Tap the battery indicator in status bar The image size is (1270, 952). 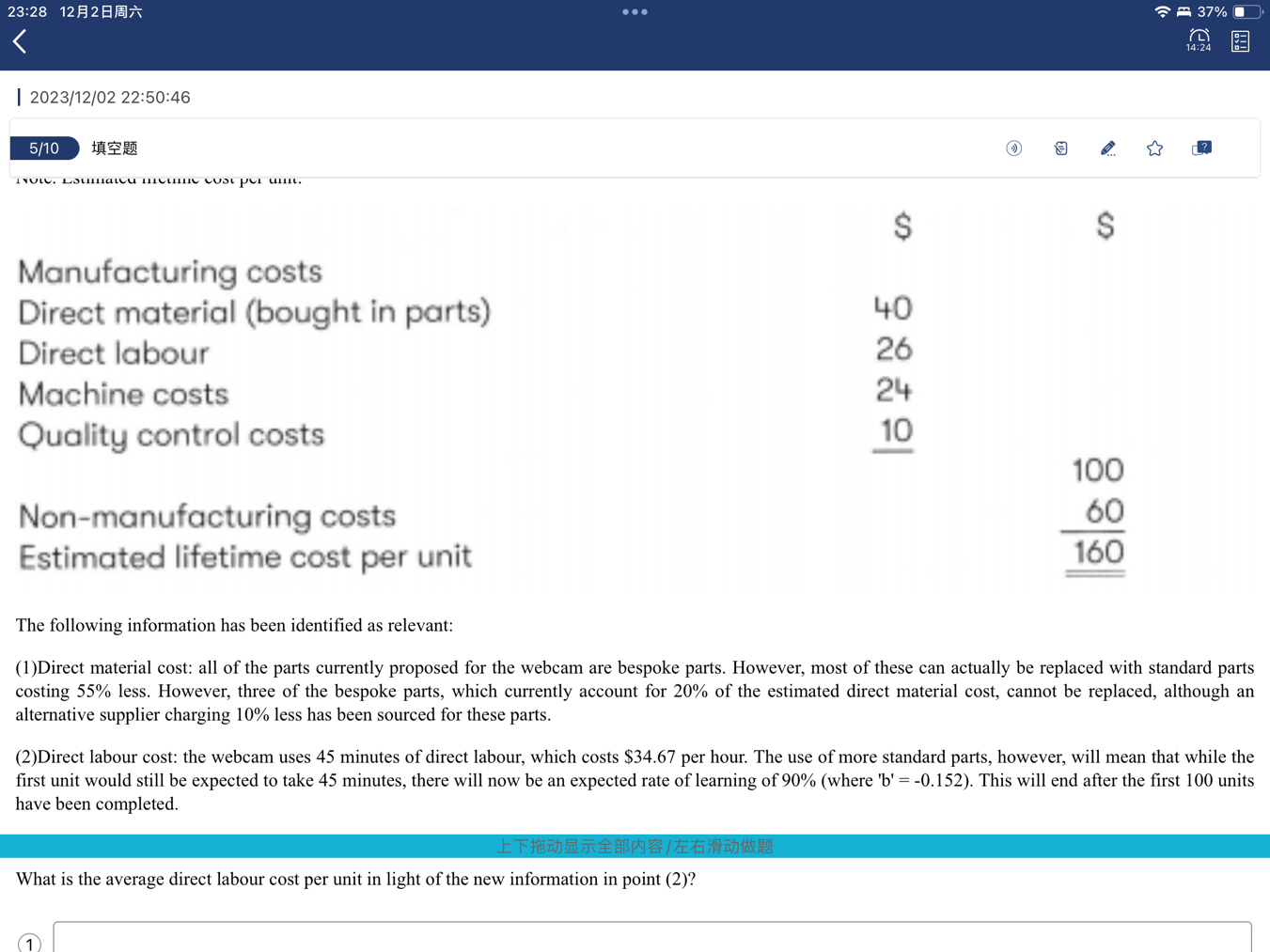1246,12
